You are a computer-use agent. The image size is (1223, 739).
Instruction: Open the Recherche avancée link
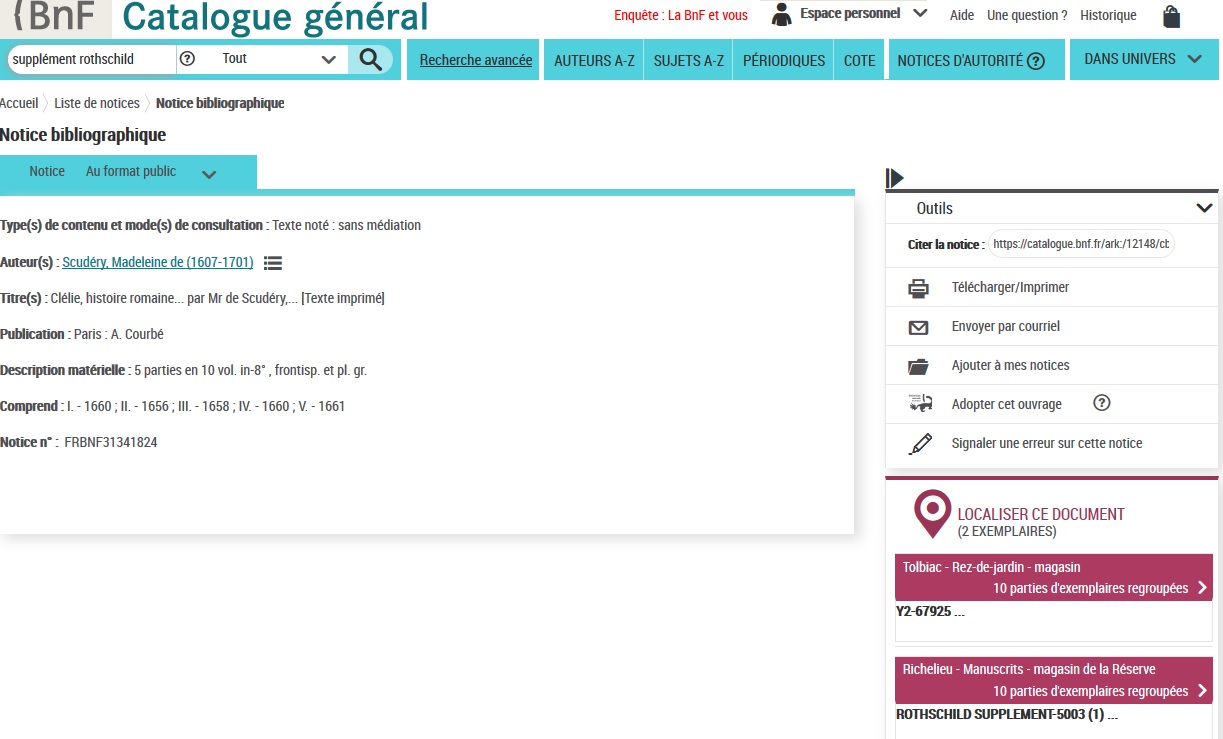(x=475, y=61)
